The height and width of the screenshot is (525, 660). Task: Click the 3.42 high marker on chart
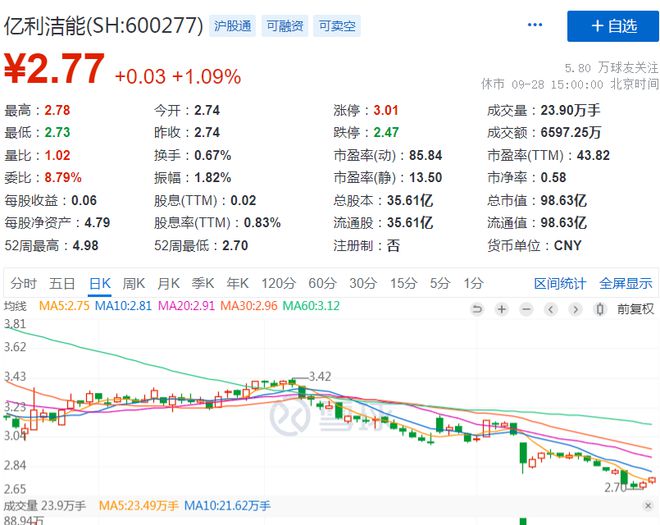[319, 376]
